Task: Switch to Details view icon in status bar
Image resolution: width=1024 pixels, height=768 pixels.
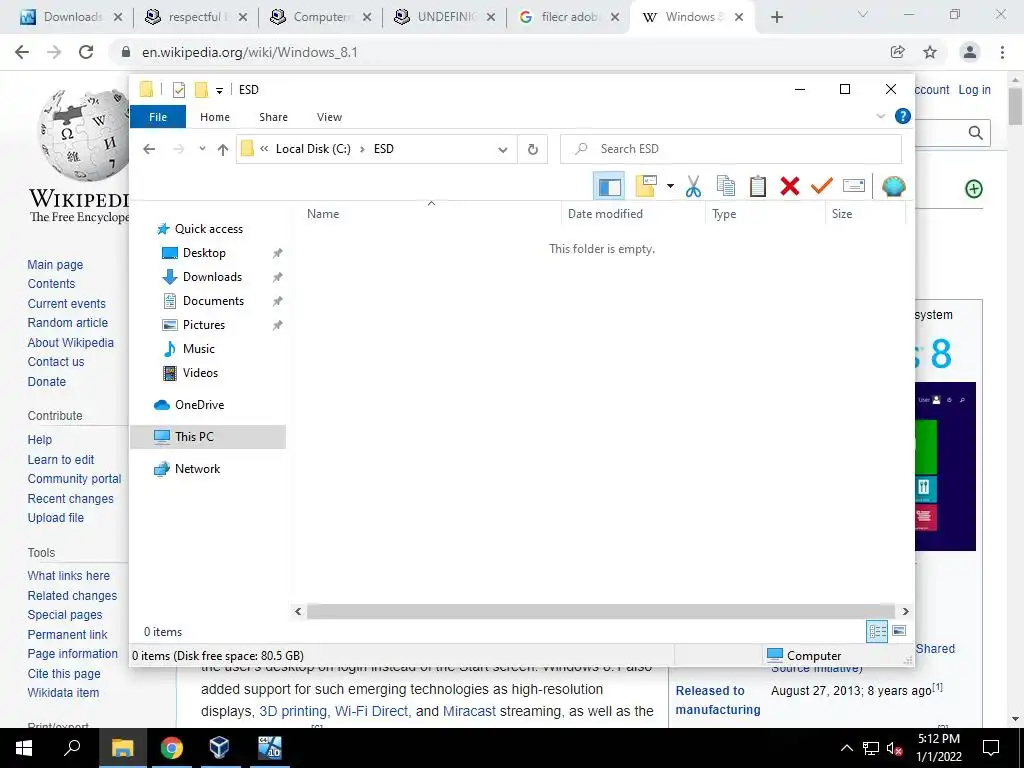Action: [x=877, y=631]
